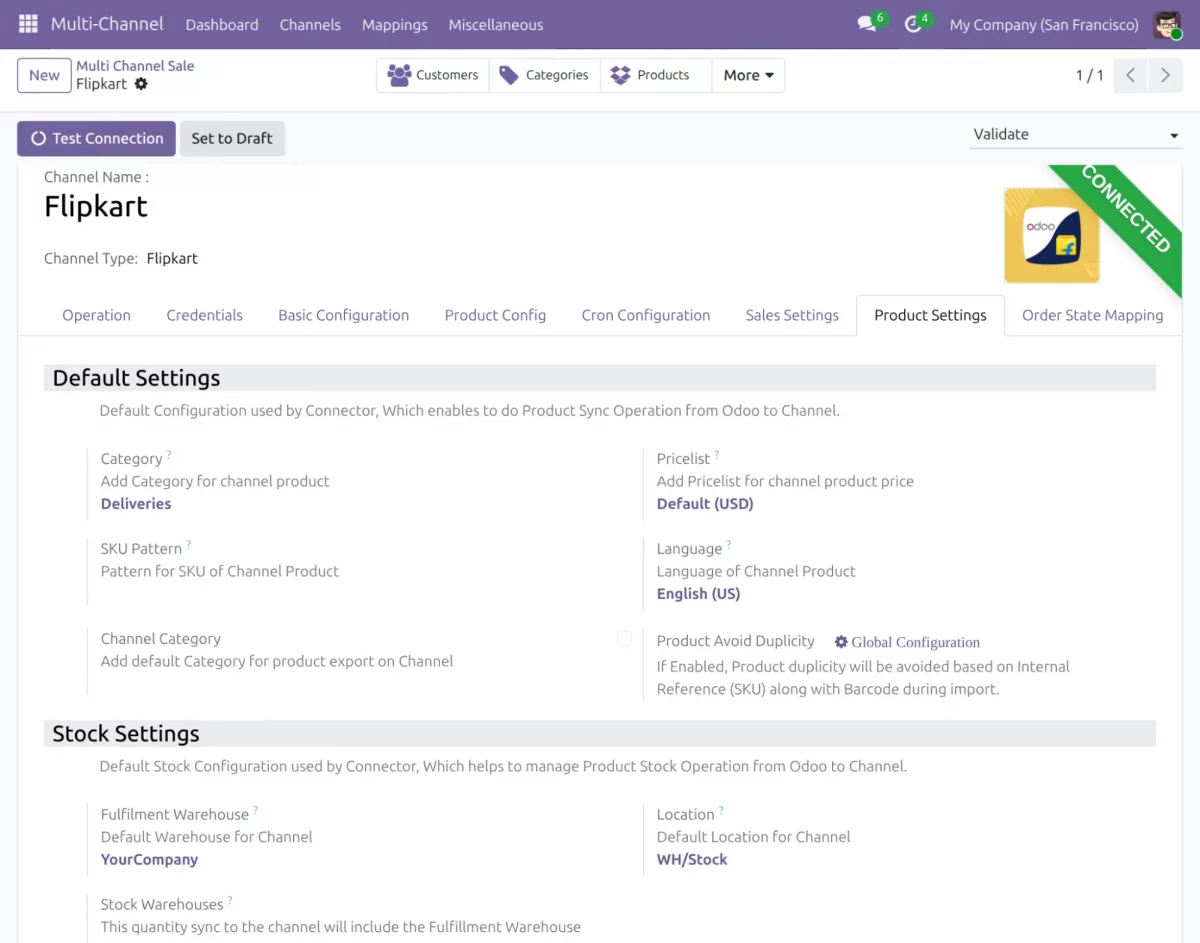The width and height of the screenshot is (1200, 943).
Task: Click the Flipkart channel logo image
Action: pyautogui.click(x=1052, y=235)
